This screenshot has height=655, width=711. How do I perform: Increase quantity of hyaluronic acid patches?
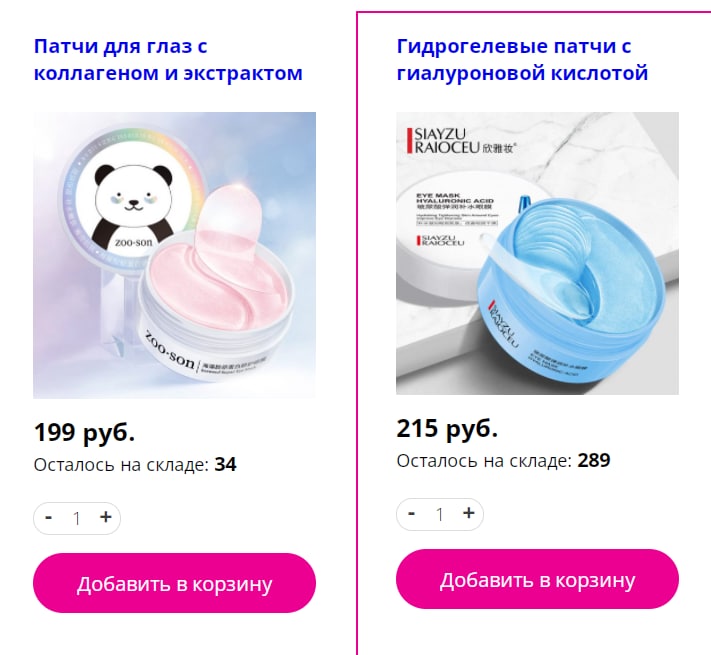(468, 513)
